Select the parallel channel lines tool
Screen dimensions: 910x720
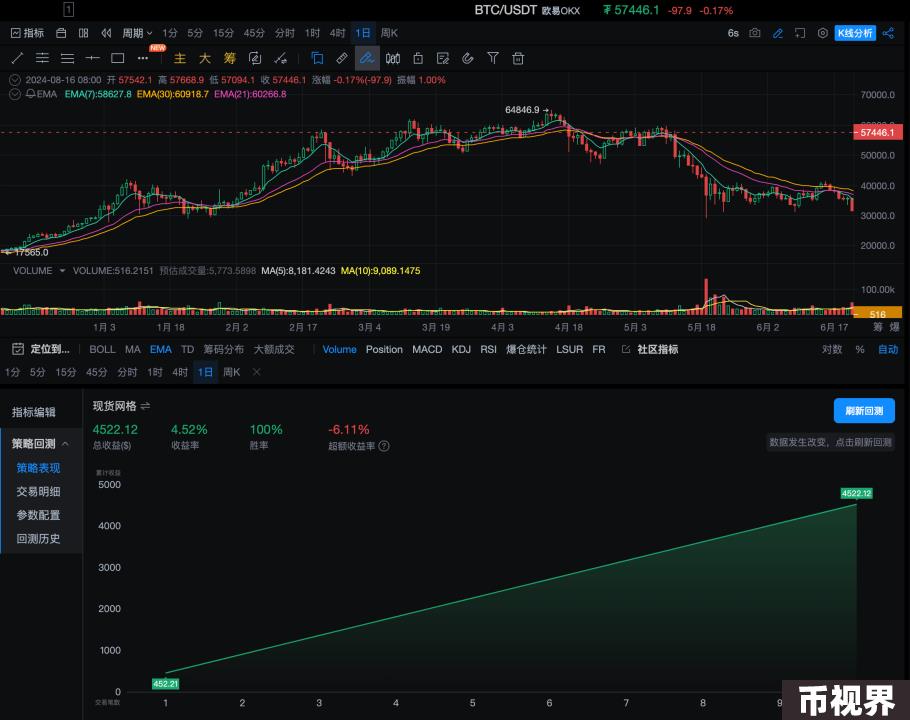click(x=42, y=58)
